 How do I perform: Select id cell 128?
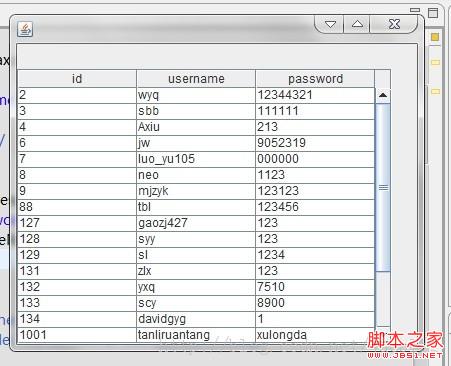[x=77, y=239]
